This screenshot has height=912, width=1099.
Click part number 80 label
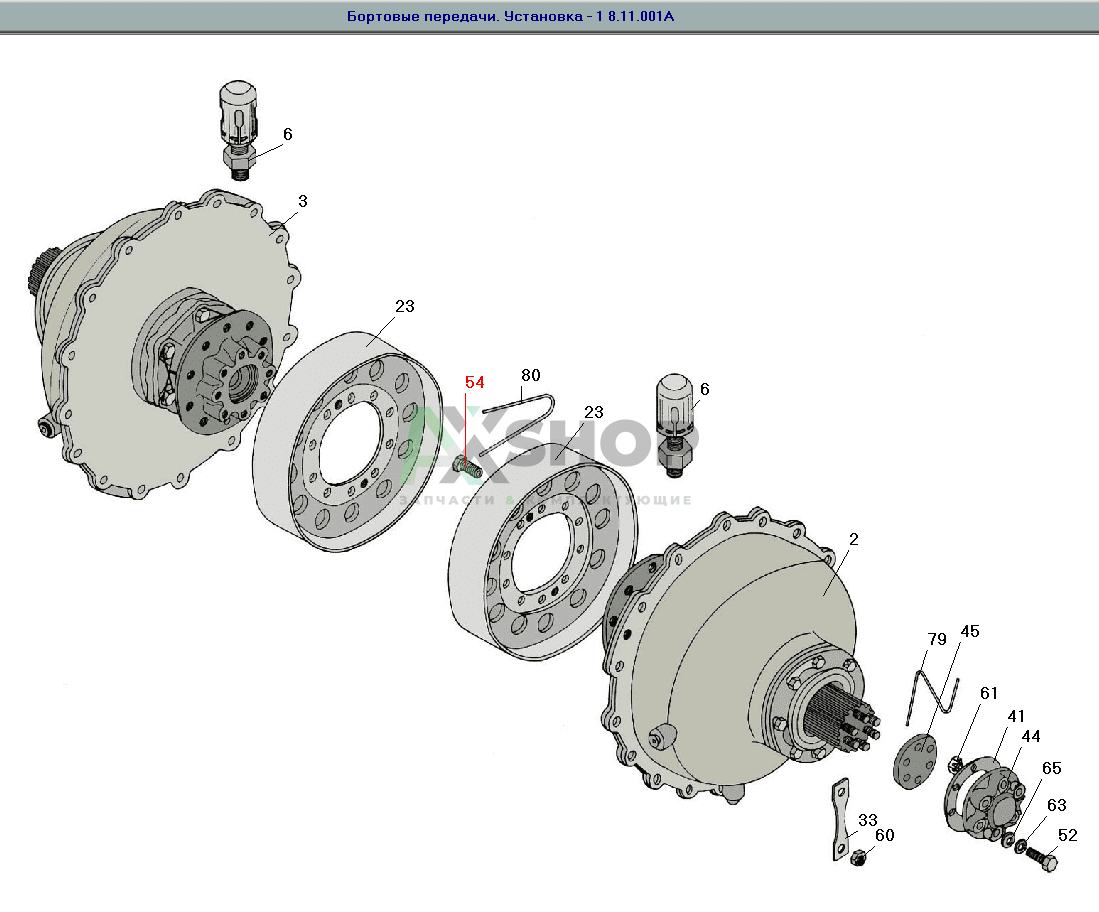click(x=531, y=375)
